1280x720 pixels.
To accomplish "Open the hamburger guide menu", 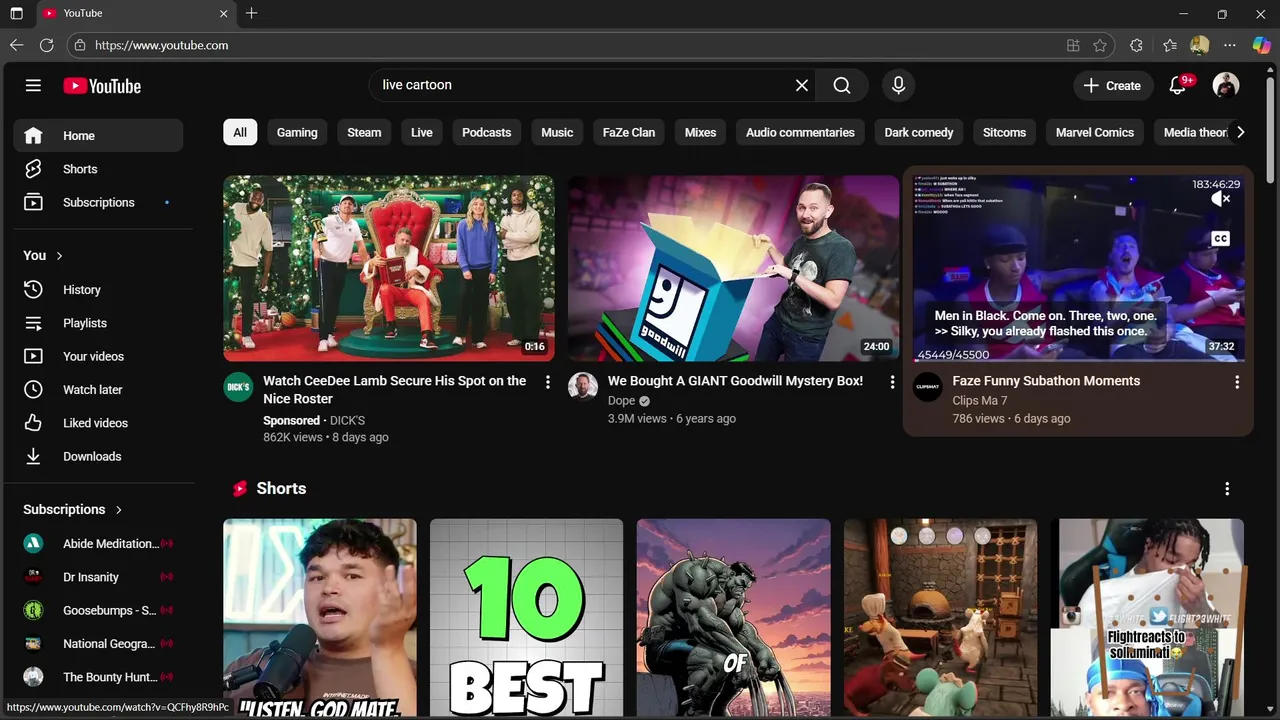I will pos(33,86).
